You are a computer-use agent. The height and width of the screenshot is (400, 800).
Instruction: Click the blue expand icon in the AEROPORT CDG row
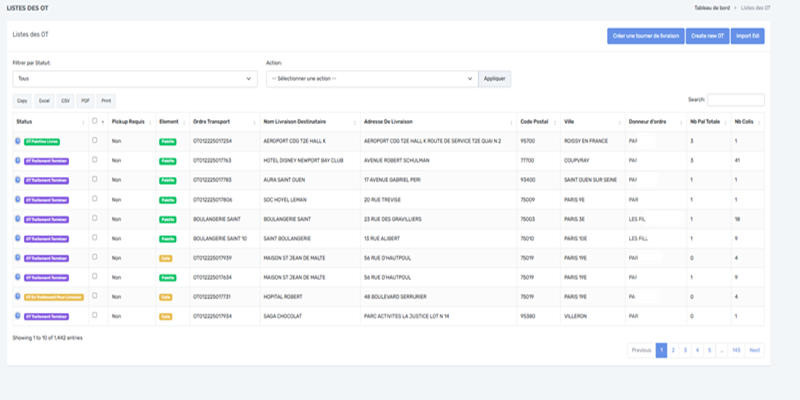[x=18, y=141]
